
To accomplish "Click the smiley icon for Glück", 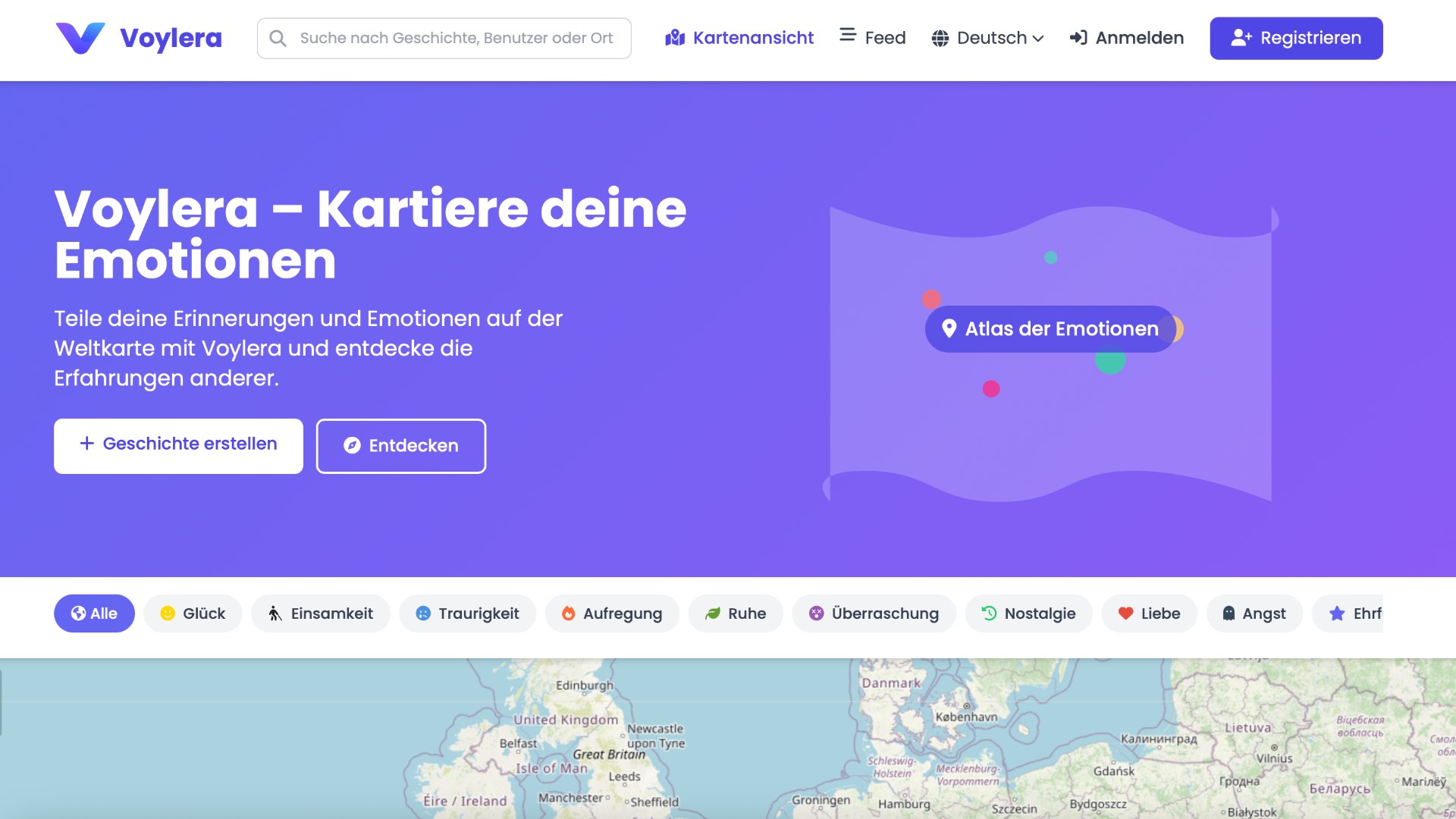I will click(168, 613).
